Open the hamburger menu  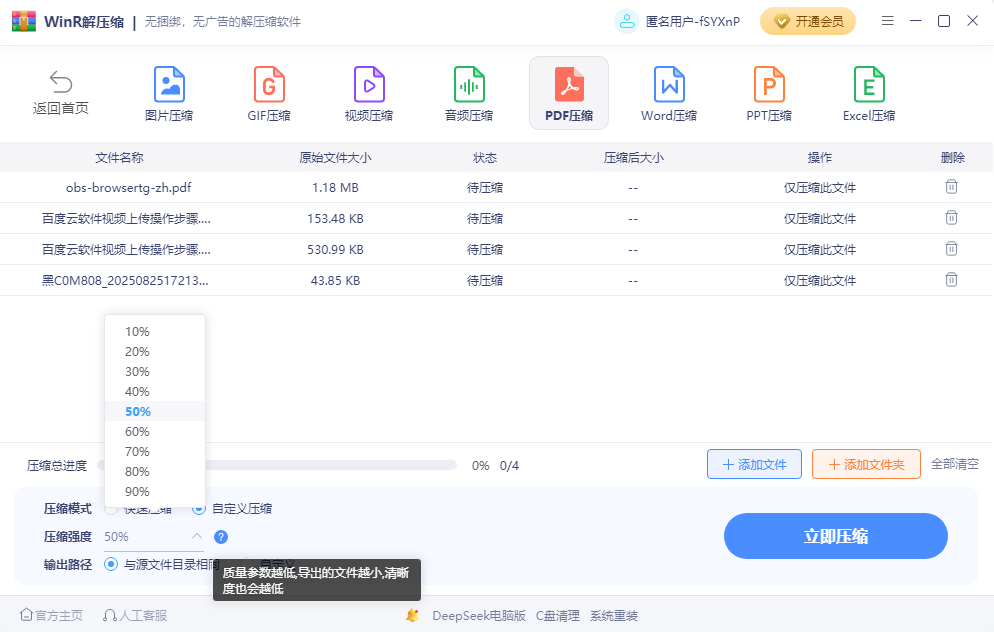(888, 20)
